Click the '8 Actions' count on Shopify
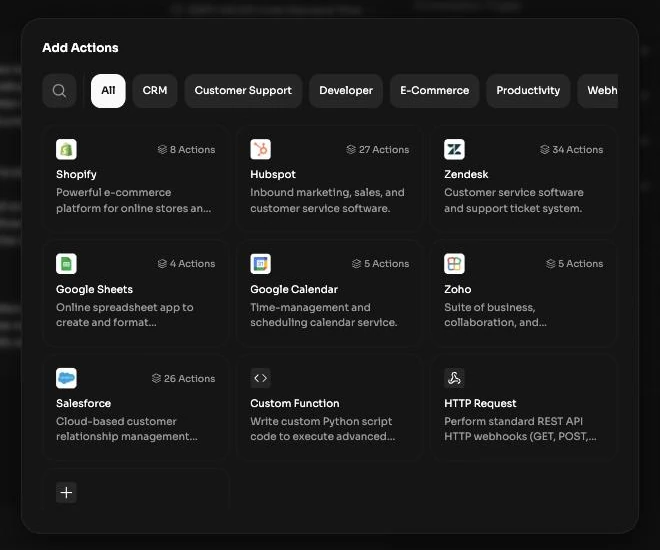Screen dimensions: 660x550 click(192, 149)
